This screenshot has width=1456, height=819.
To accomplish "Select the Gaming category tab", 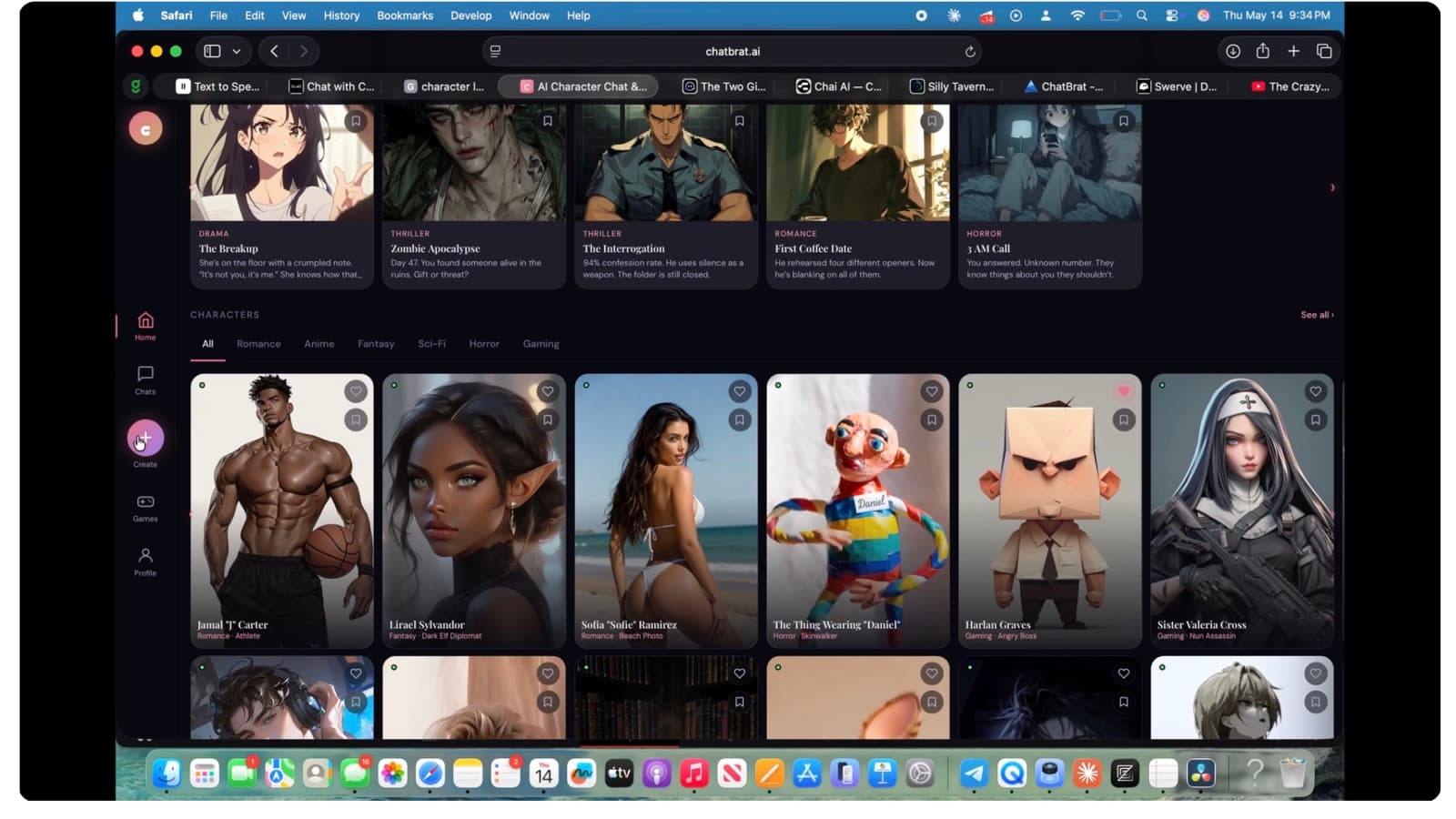I will click(x=541, y=344).
